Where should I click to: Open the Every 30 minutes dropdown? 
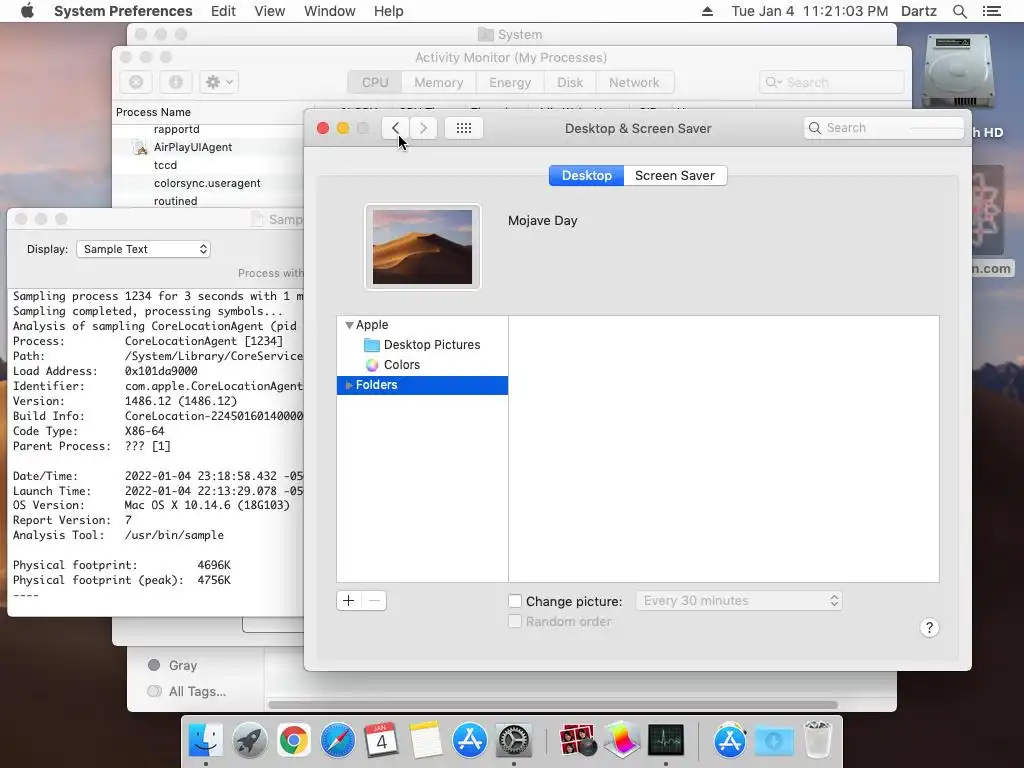pos(739,601)
